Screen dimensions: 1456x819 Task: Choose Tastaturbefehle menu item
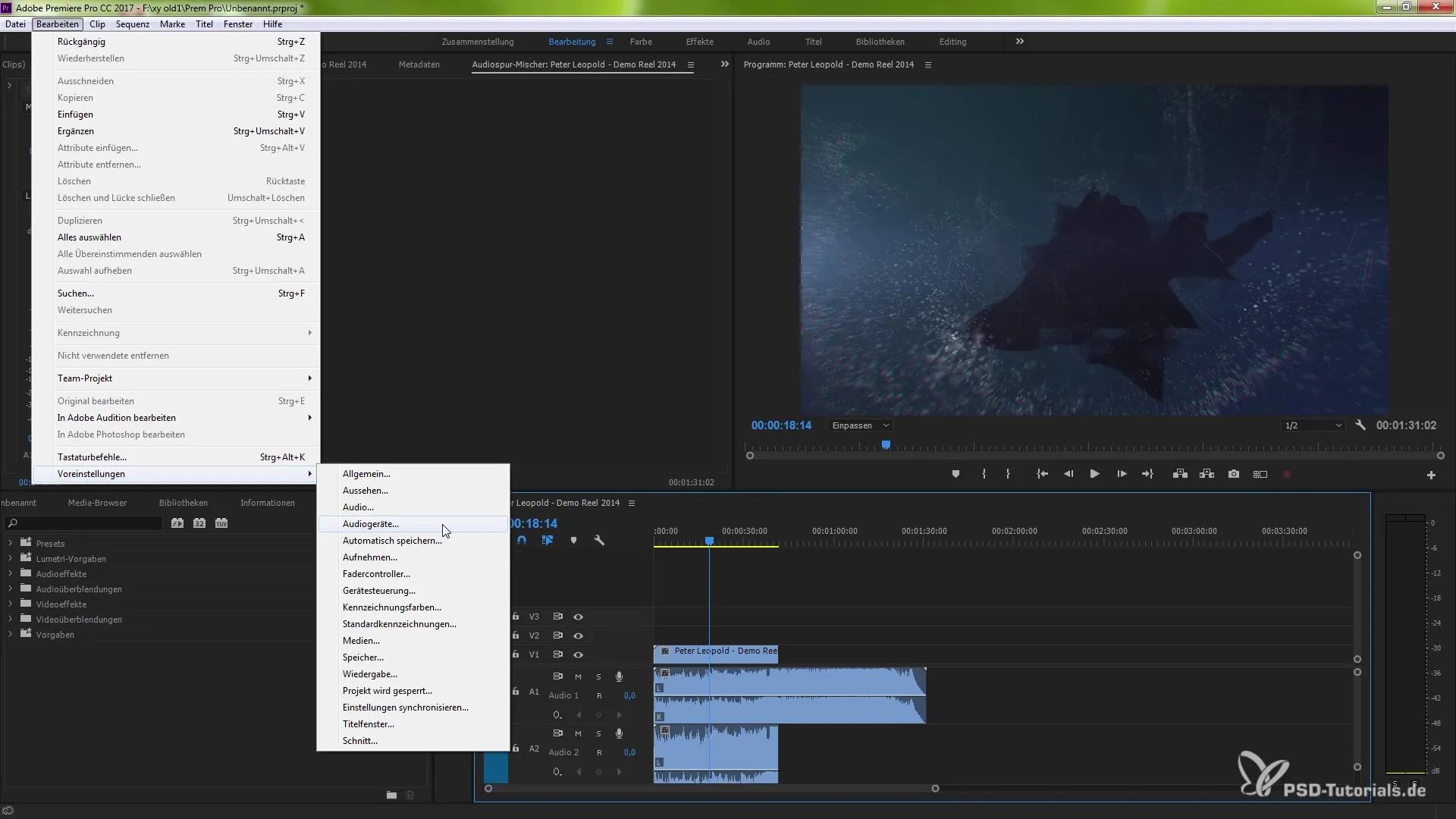pyautogui.click(x=176, y=457)
